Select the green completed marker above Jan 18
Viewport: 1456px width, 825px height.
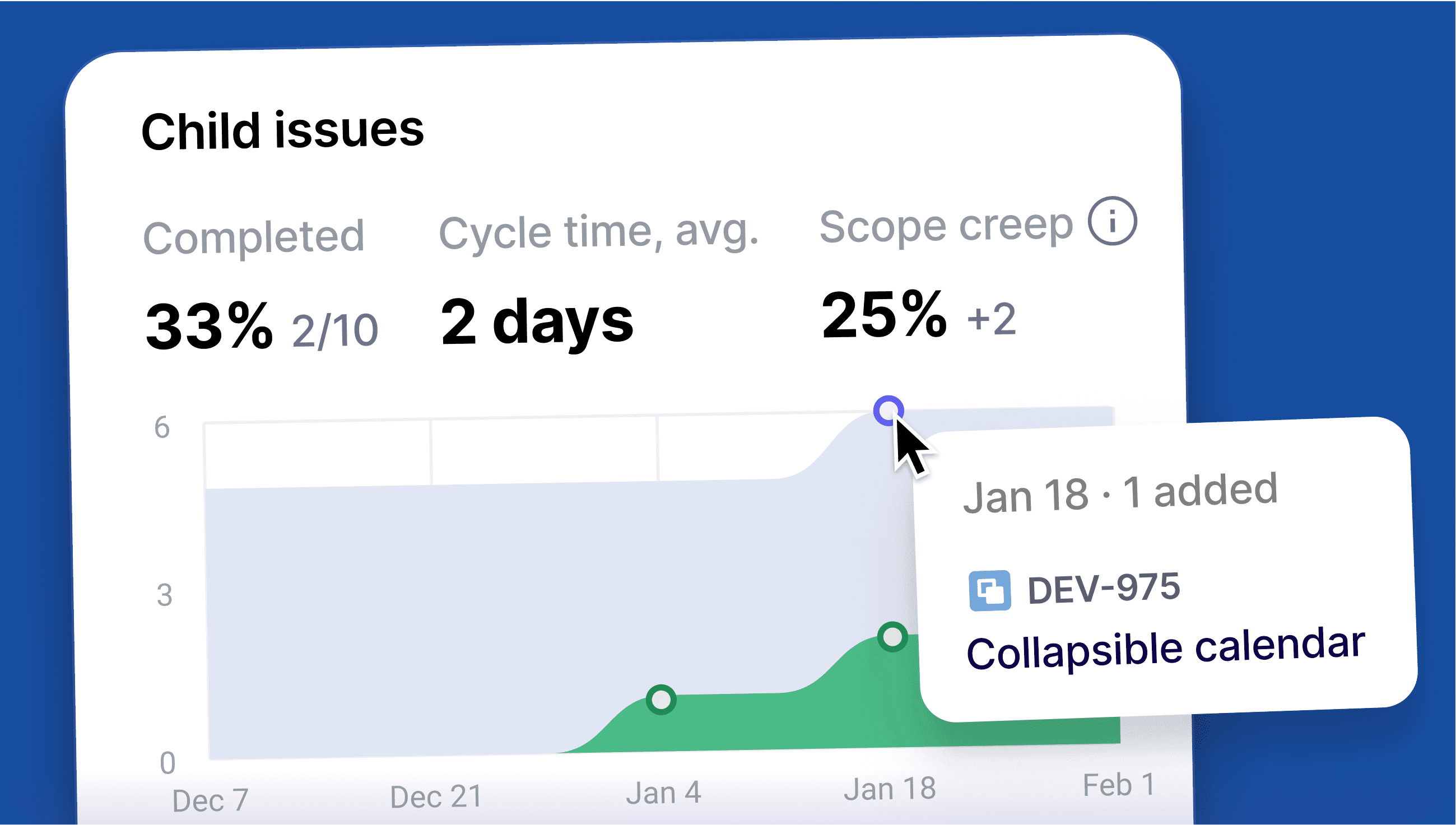point(892,637)
